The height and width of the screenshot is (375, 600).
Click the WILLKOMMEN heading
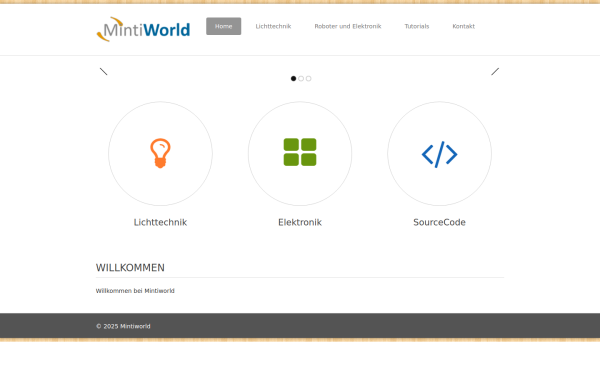130,267
